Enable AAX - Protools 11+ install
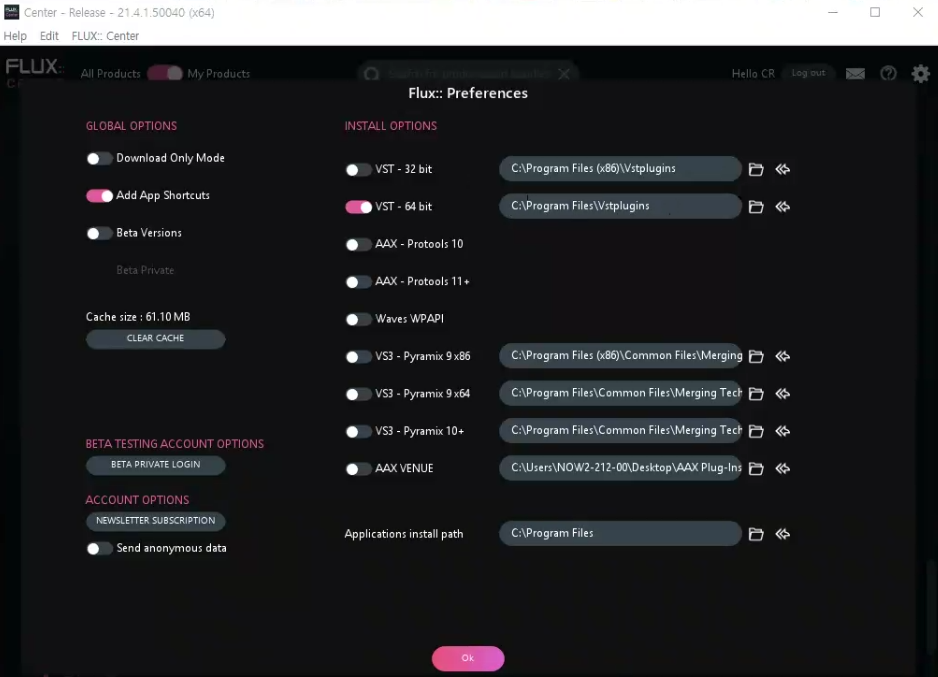938x677 pixels. 358,282
